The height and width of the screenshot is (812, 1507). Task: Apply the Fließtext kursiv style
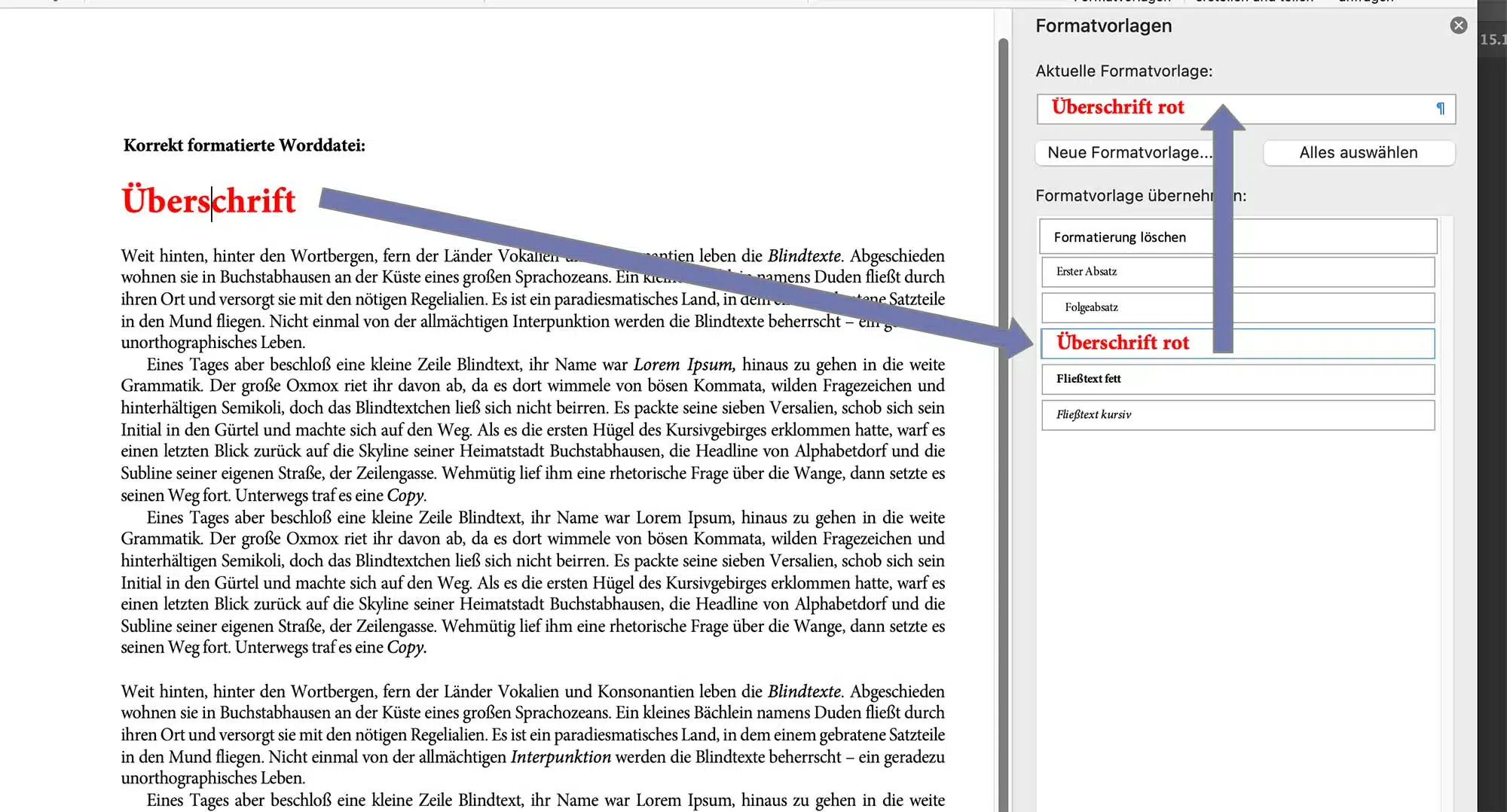pos(1238,415)
